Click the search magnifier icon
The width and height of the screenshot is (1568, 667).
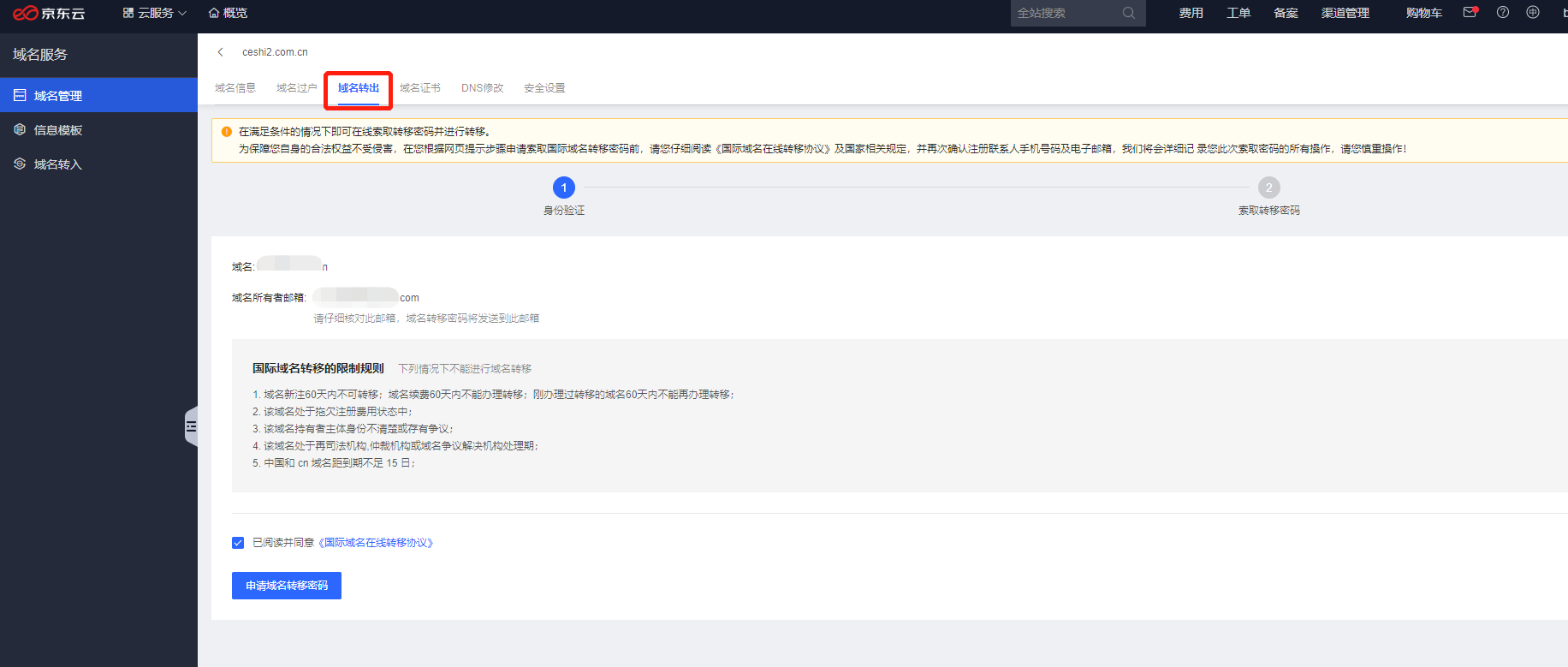click(1128, 13)
